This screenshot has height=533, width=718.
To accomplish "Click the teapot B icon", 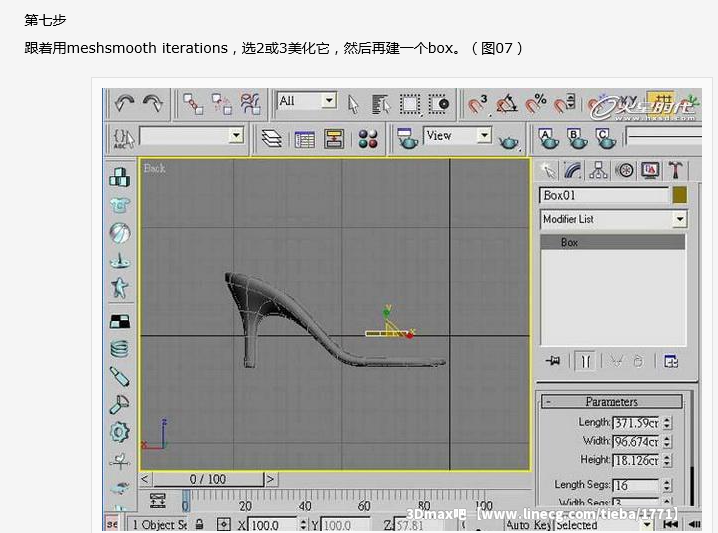I will coord(577,139).
